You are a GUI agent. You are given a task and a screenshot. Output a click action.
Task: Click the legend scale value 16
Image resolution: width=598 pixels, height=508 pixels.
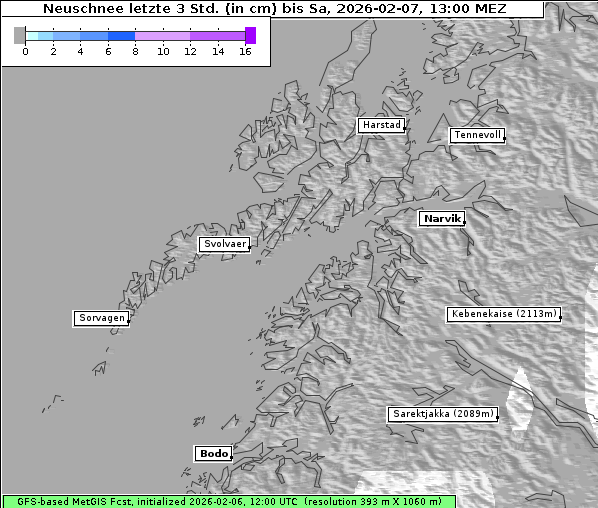click(x=245, y=51)
